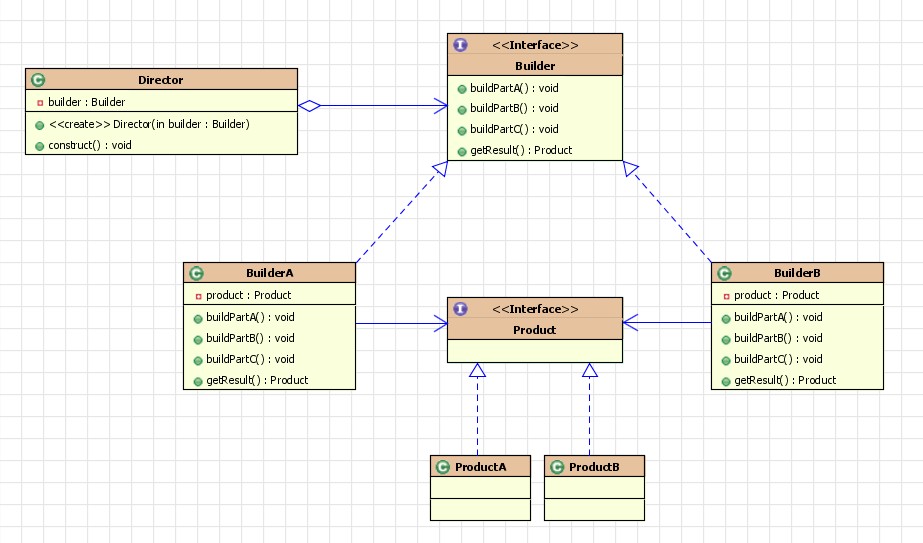This screenshot has width=923, height=543.
Task: Click the interface icon on Builder header
Action: click(460, 45)
